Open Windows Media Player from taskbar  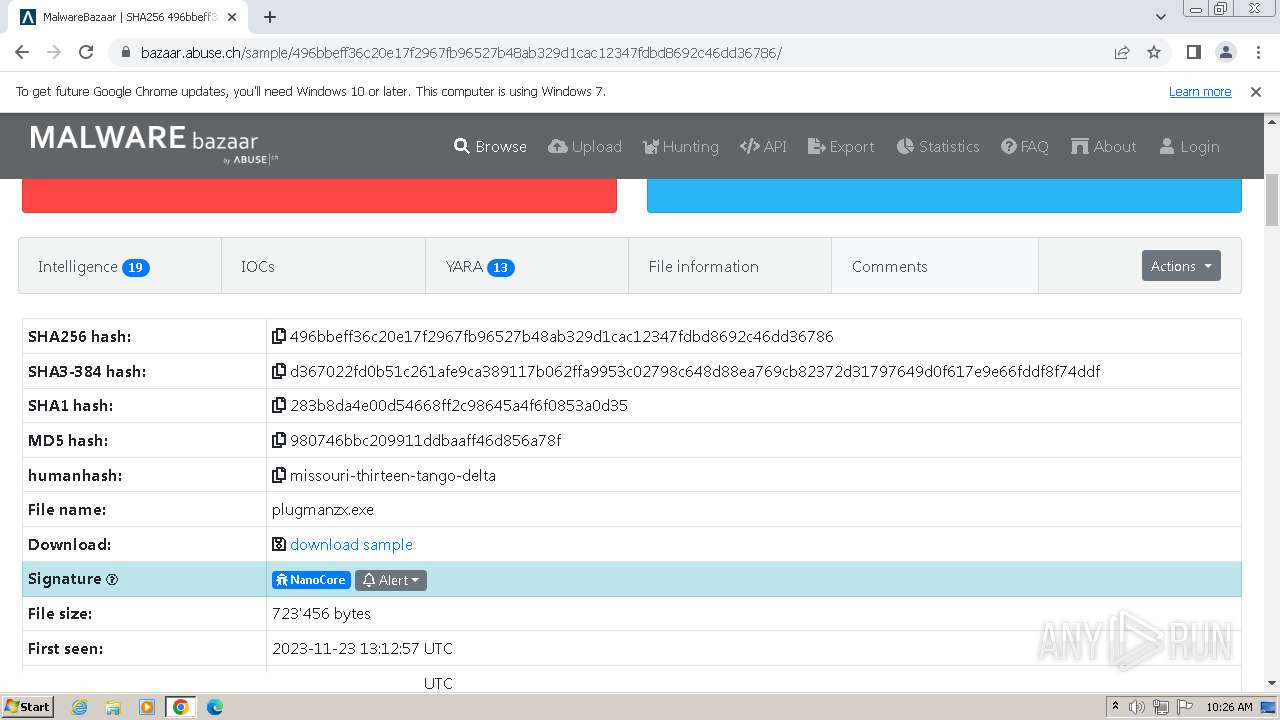(x=147, y=707)
